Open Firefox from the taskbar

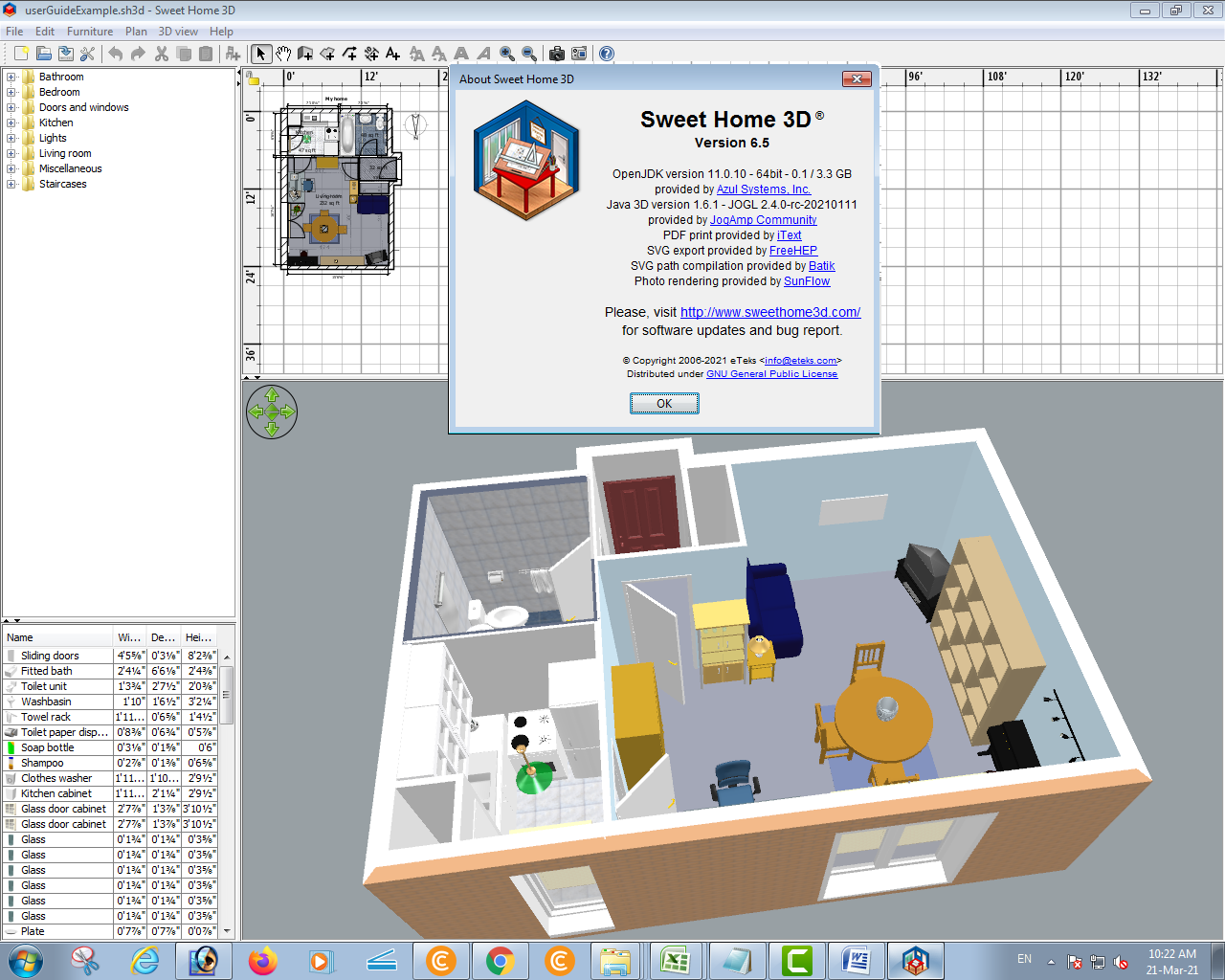262,960
